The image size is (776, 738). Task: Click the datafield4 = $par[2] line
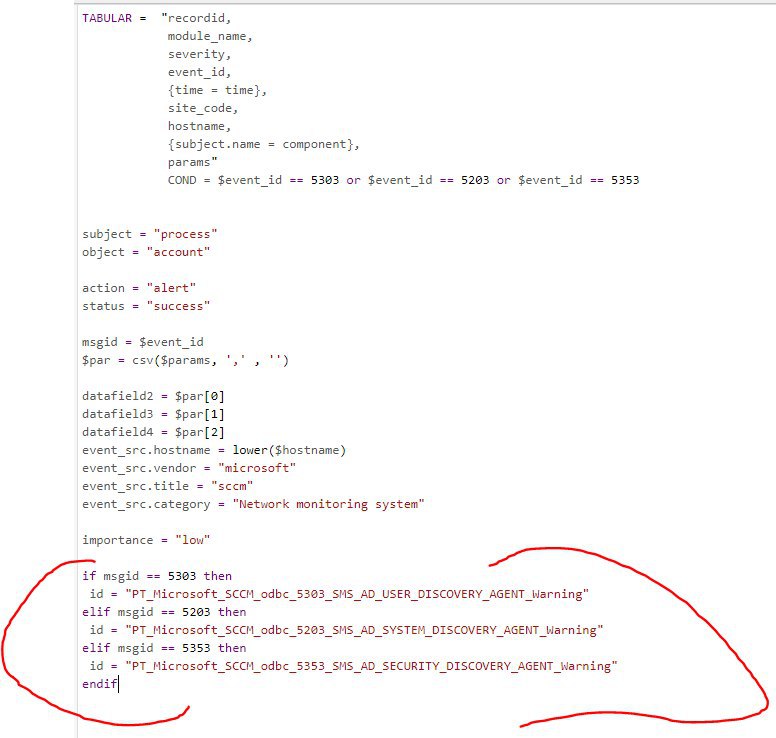click(153, 433)
